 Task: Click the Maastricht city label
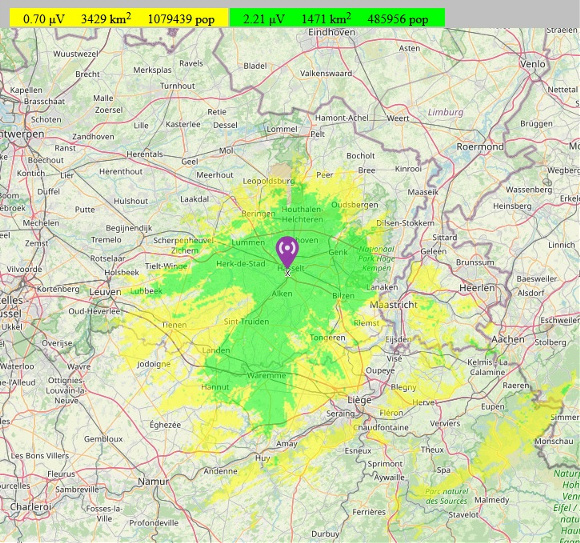click(x=394, y=305)
